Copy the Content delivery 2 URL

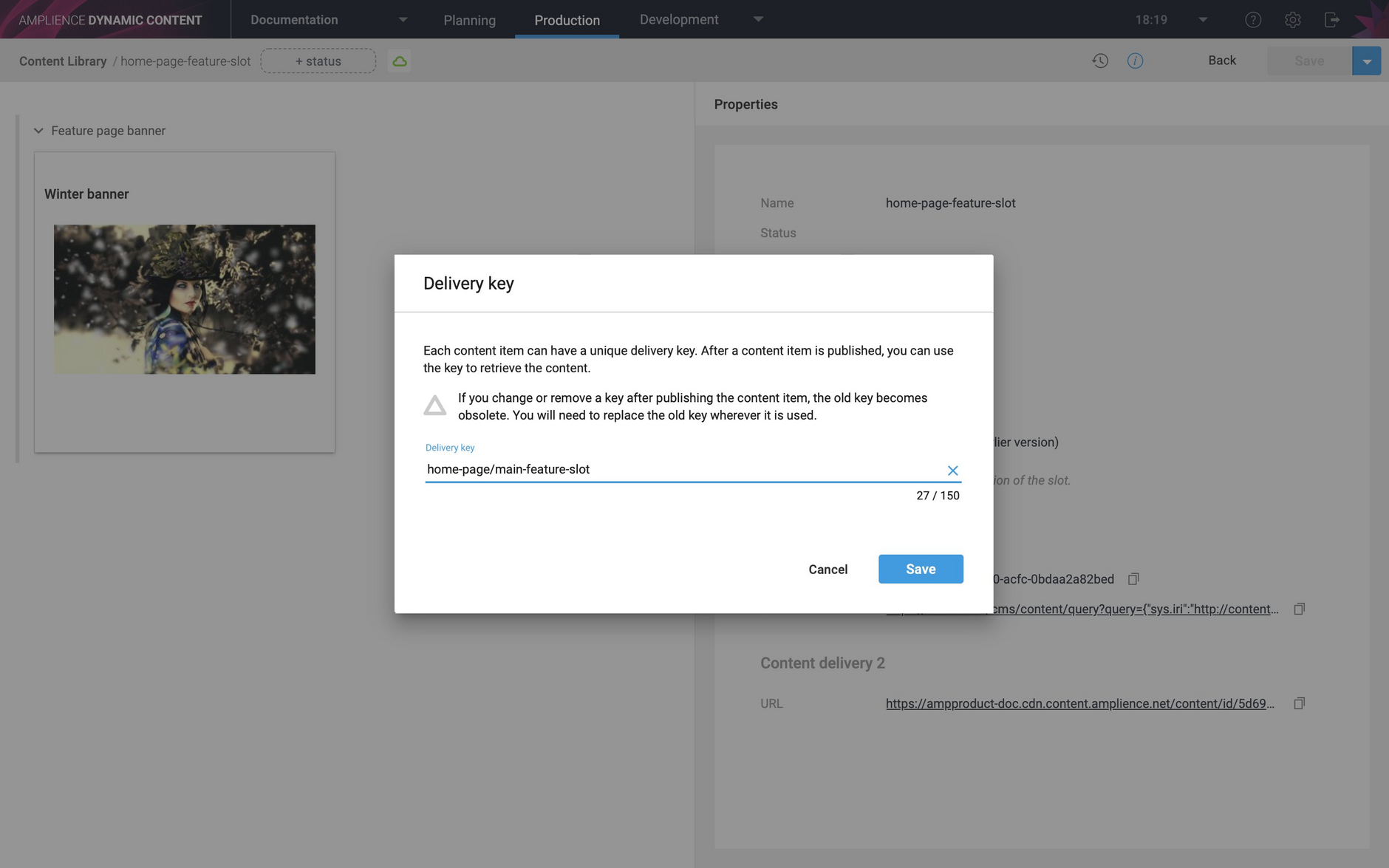(1298, 703)
